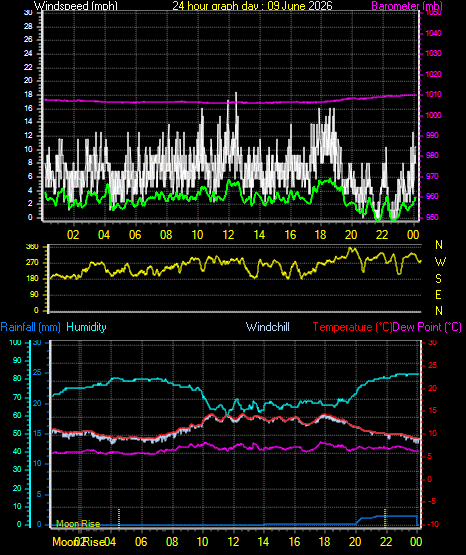
Task: Click barometer scale value 960
Action: pyautogui.click(x=432, y=196)
